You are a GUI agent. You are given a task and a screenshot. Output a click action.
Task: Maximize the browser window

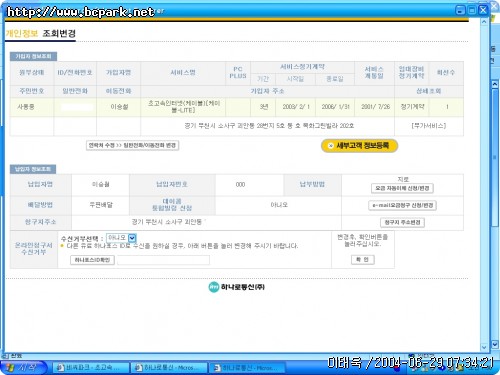(472, 10)
